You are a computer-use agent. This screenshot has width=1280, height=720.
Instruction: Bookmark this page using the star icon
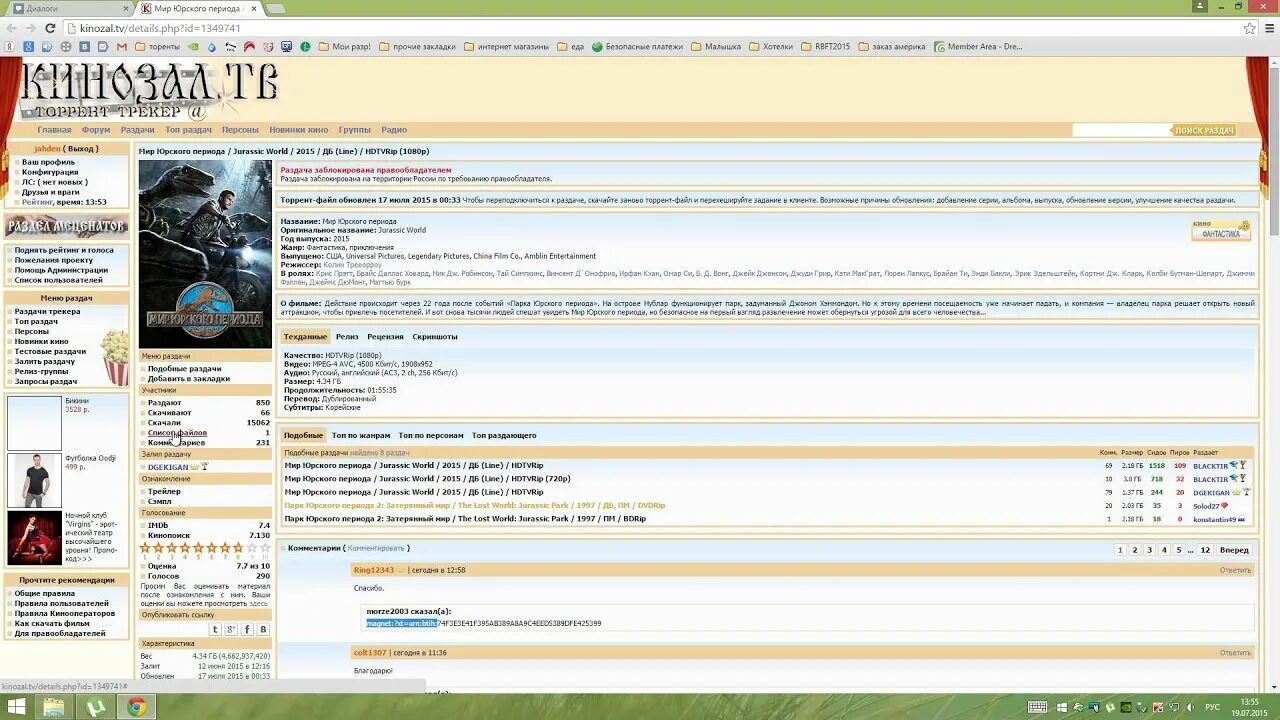[x=1249, y=28]
